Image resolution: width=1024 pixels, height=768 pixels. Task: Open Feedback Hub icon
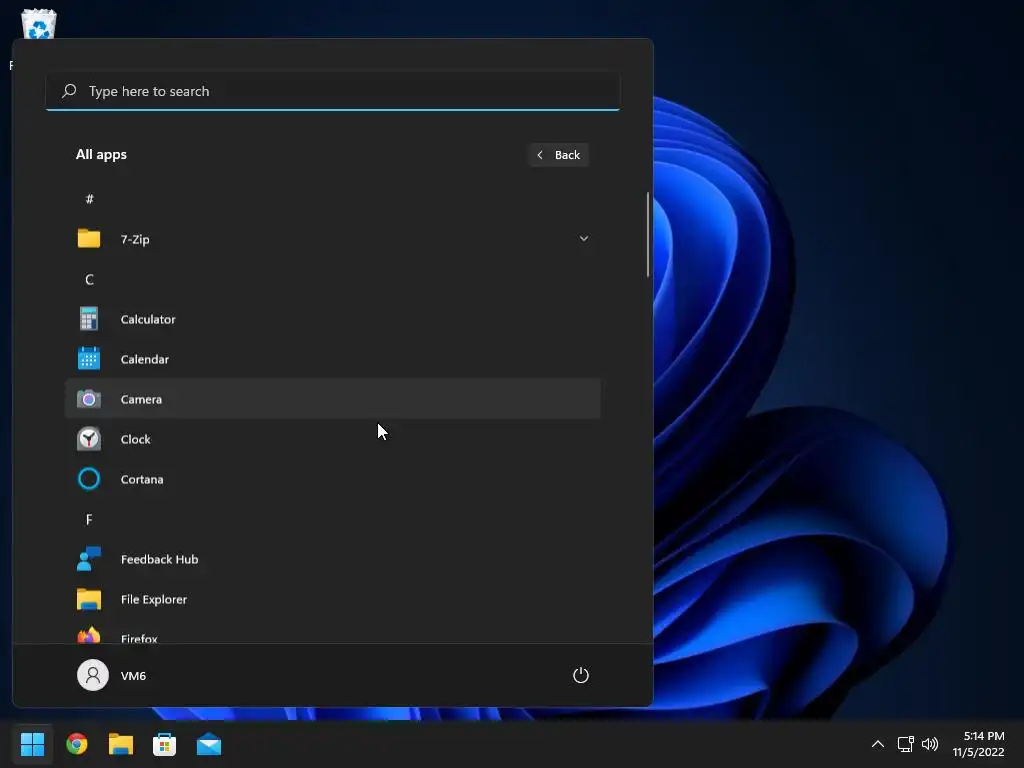click(x=89, y=559)
